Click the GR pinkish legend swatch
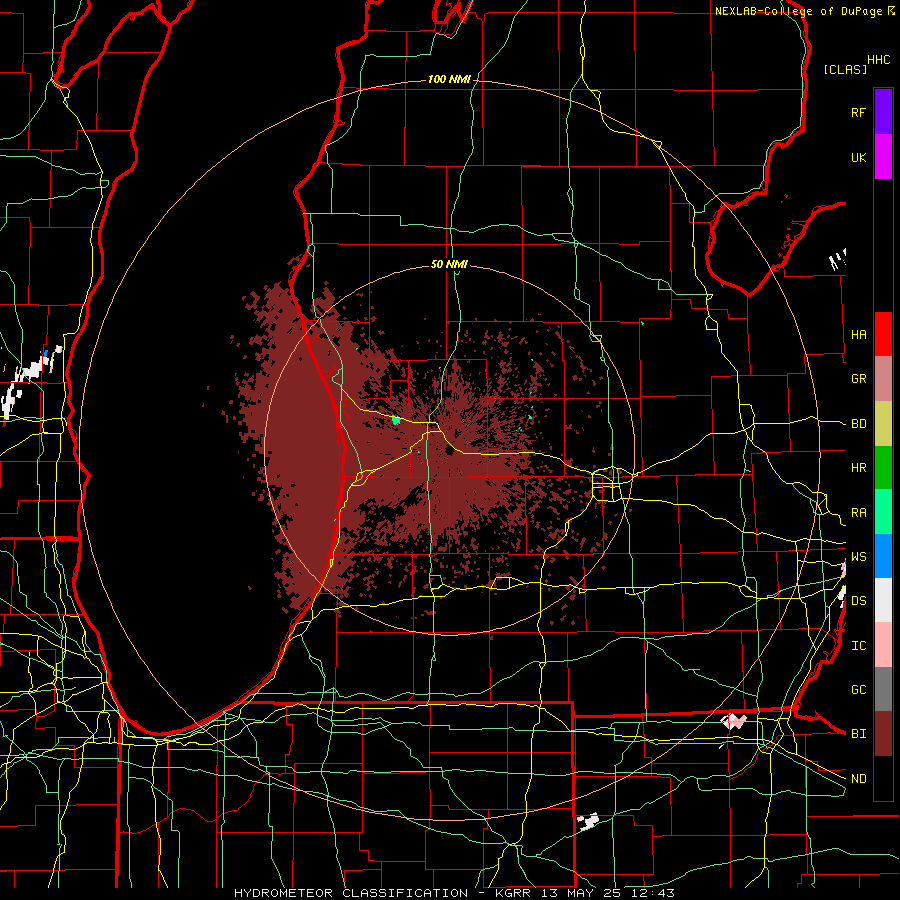The image size is (900, 900). tap(883, 379)
